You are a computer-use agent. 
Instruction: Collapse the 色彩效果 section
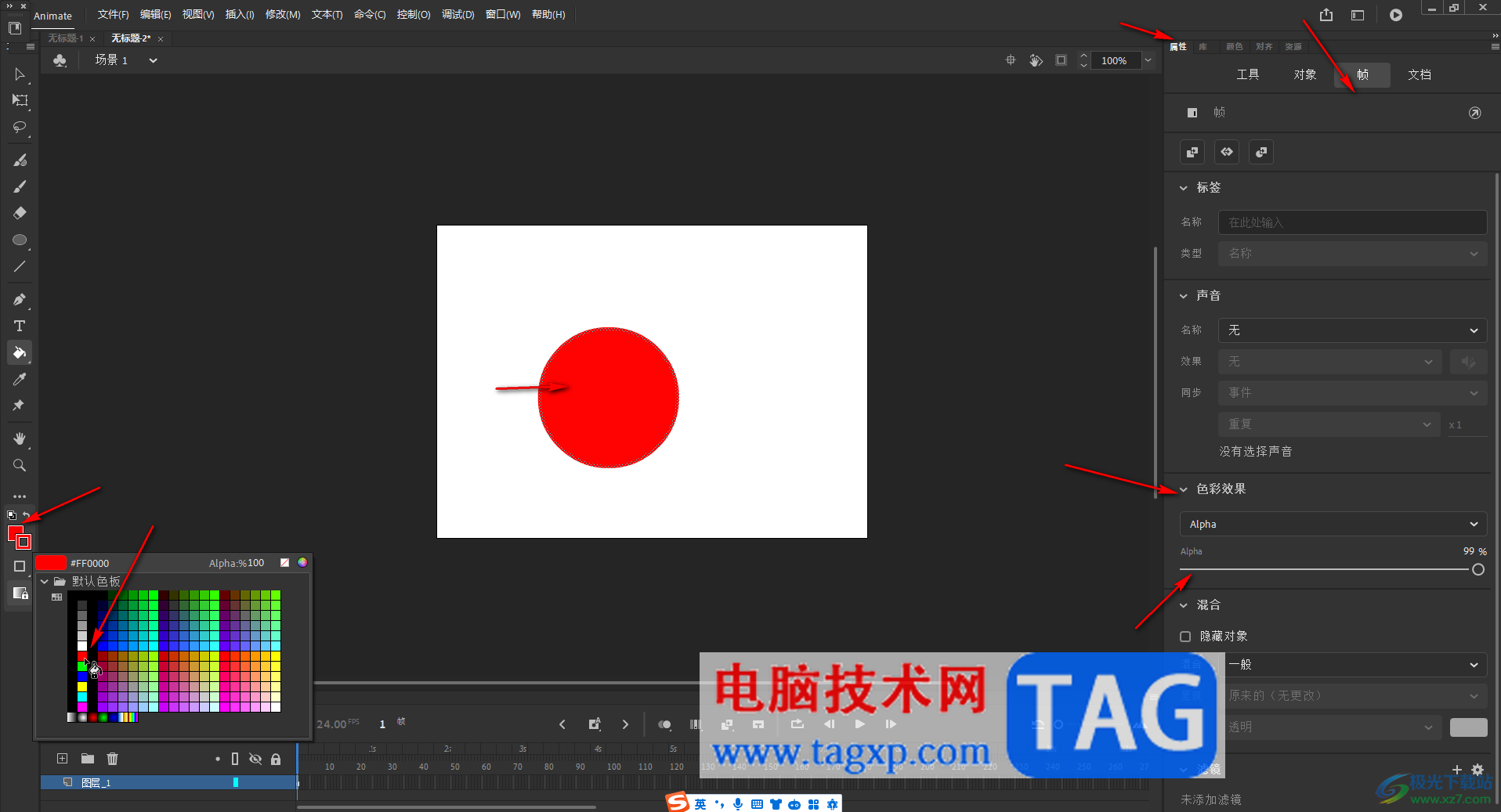point(1184,489)
